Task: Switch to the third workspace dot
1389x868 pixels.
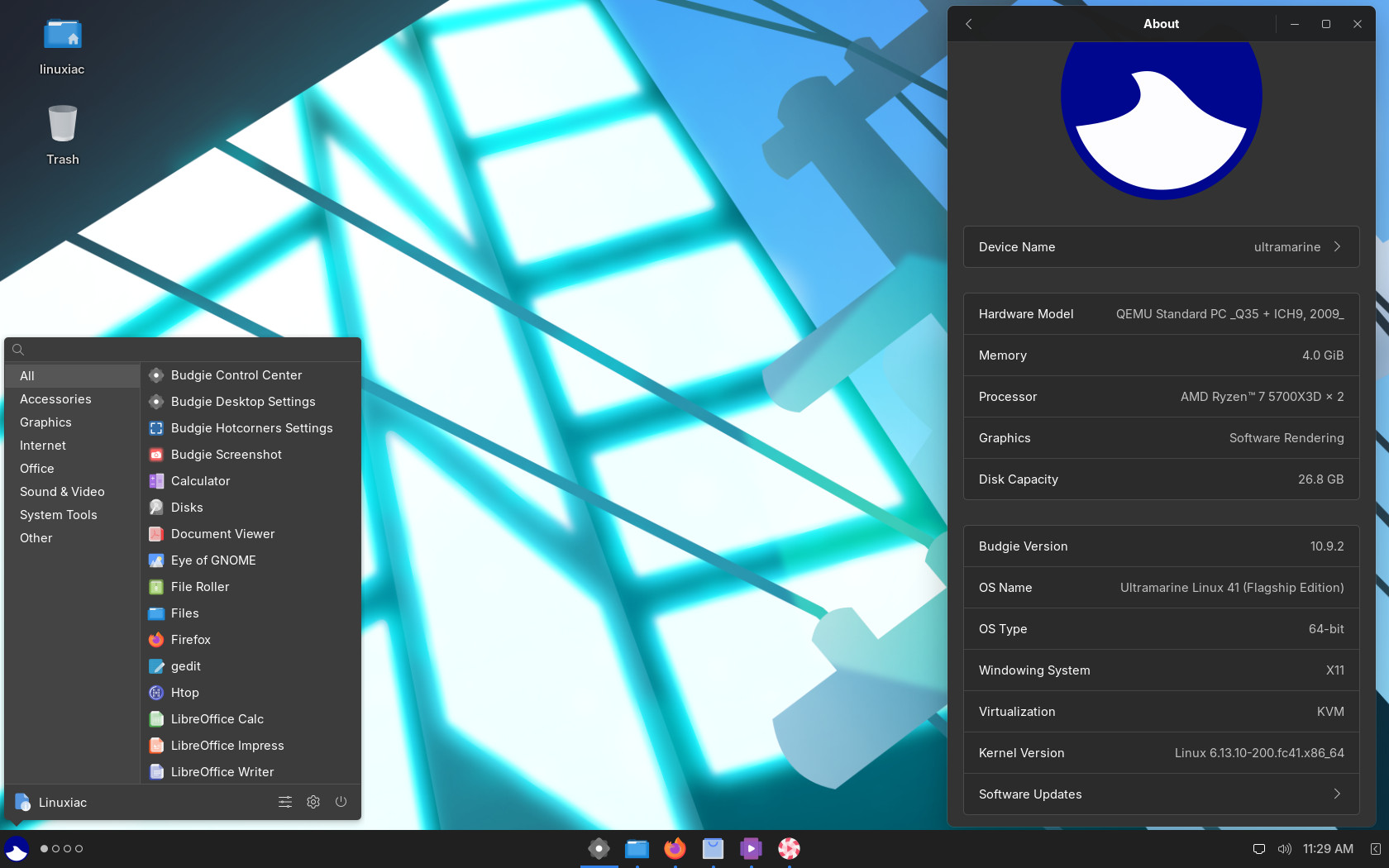Action: coord(68,849)
